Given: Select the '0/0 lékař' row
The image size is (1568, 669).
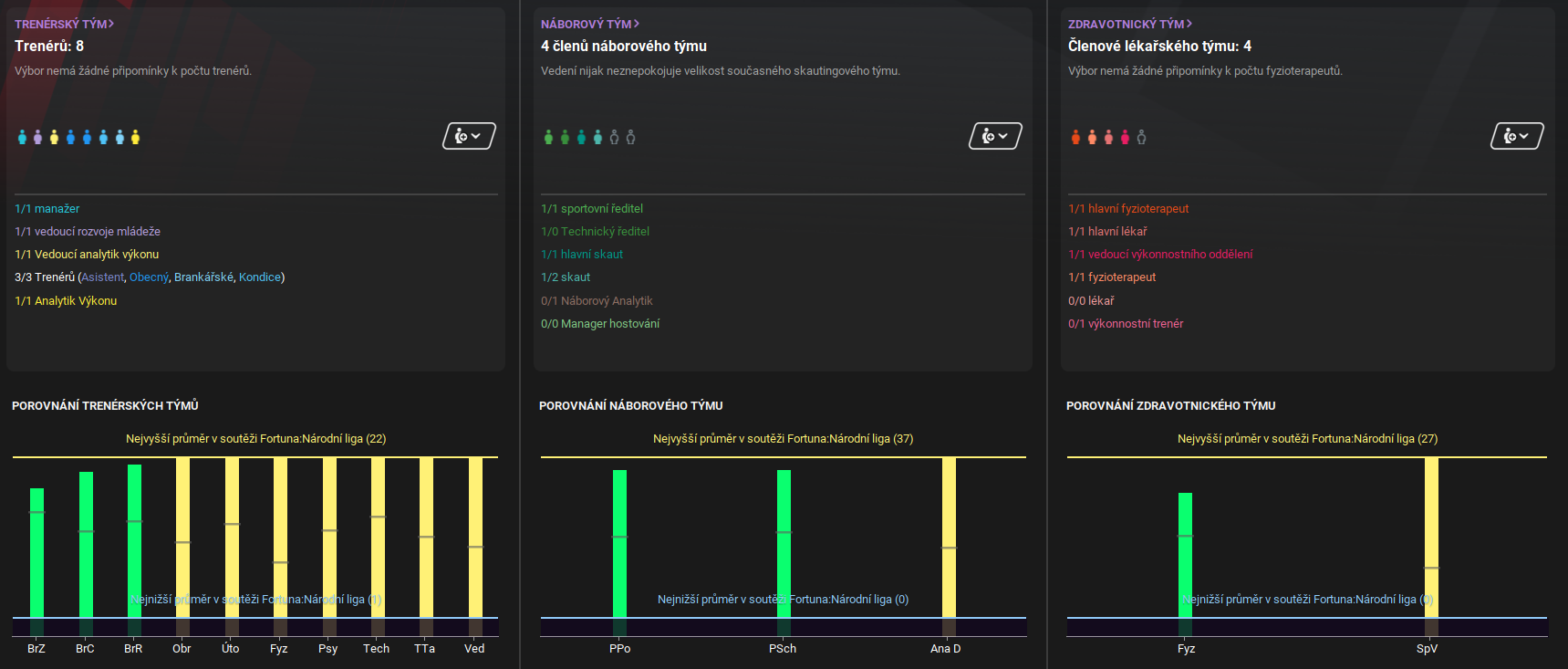Looking at the screenshot, I should click(1091, 301).
